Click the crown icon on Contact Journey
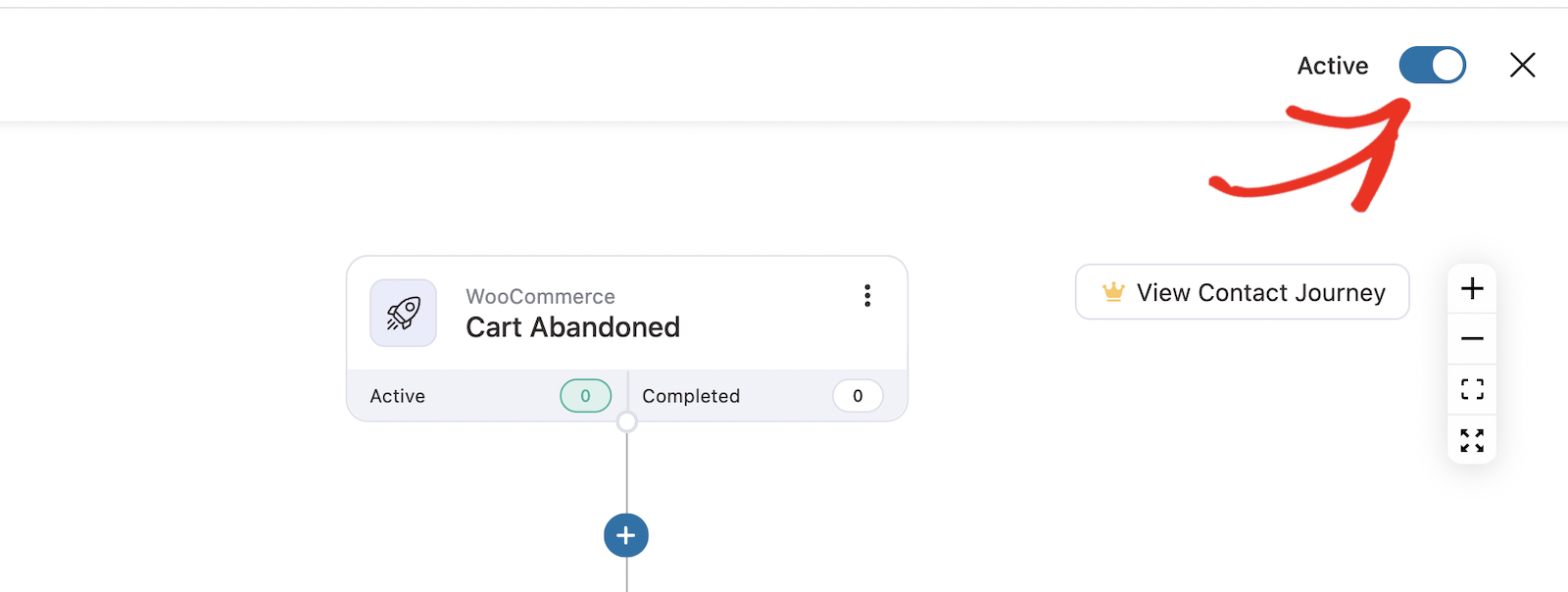 [x=1113, y=292]
